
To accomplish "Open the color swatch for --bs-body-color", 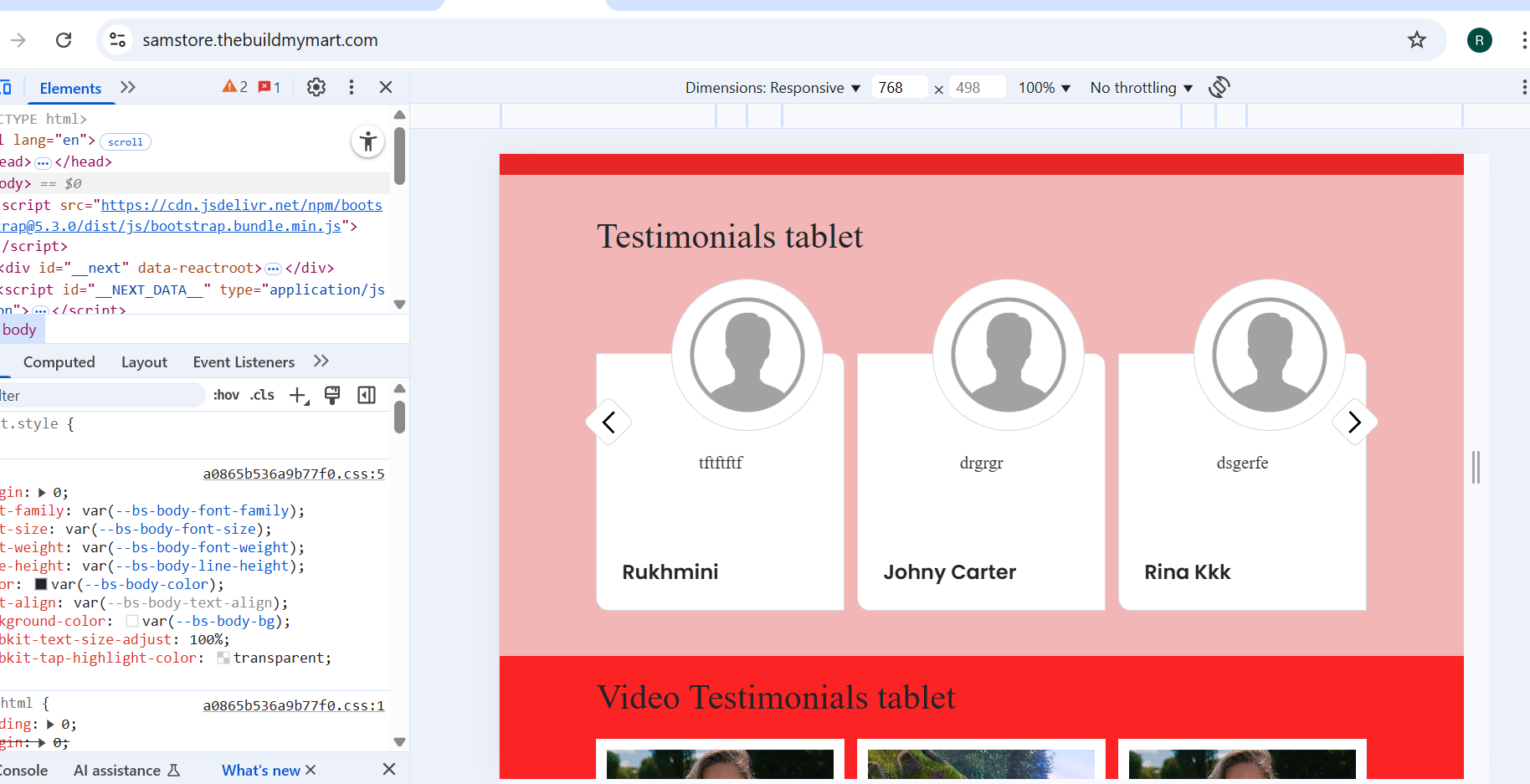I will [40, 584].
